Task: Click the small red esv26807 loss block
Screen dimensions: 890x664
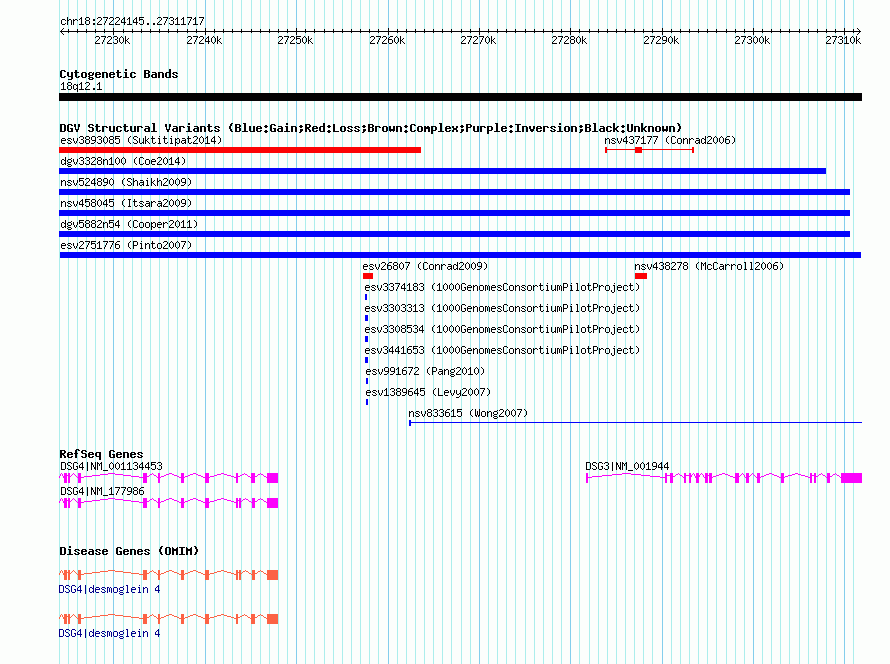Action: click(368, 276)
